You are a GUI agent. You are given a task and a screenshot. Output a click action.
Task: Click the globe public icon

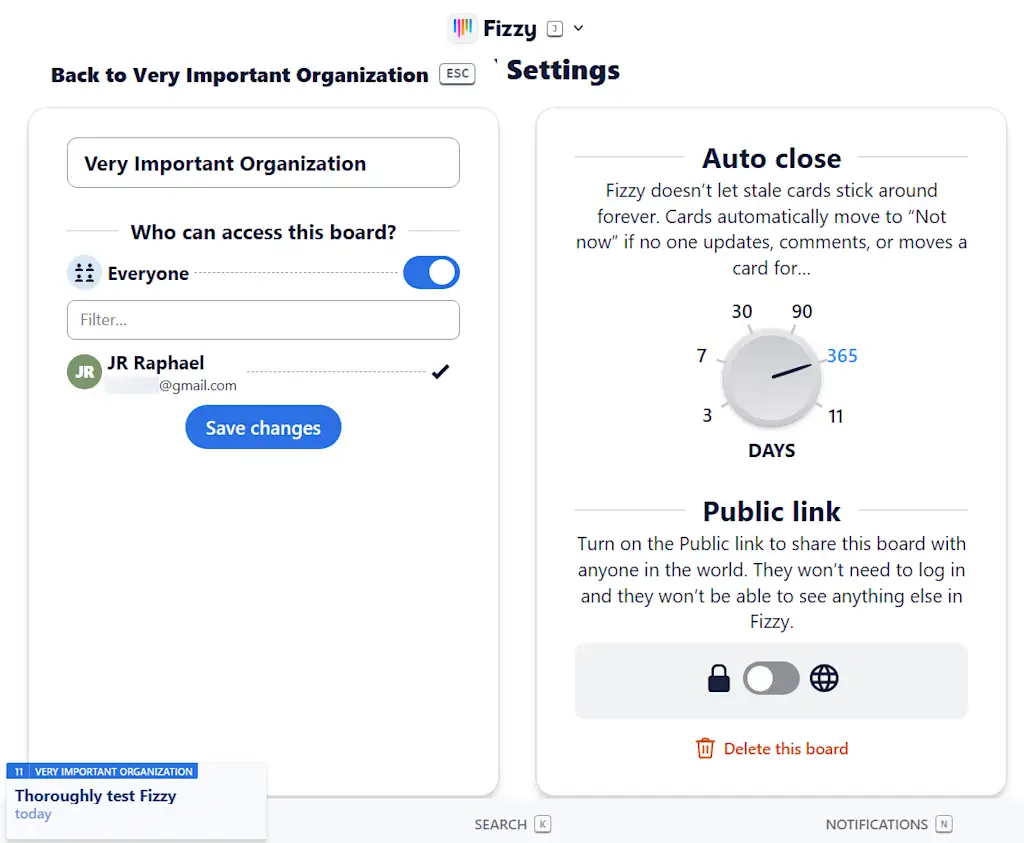(824, 679)
